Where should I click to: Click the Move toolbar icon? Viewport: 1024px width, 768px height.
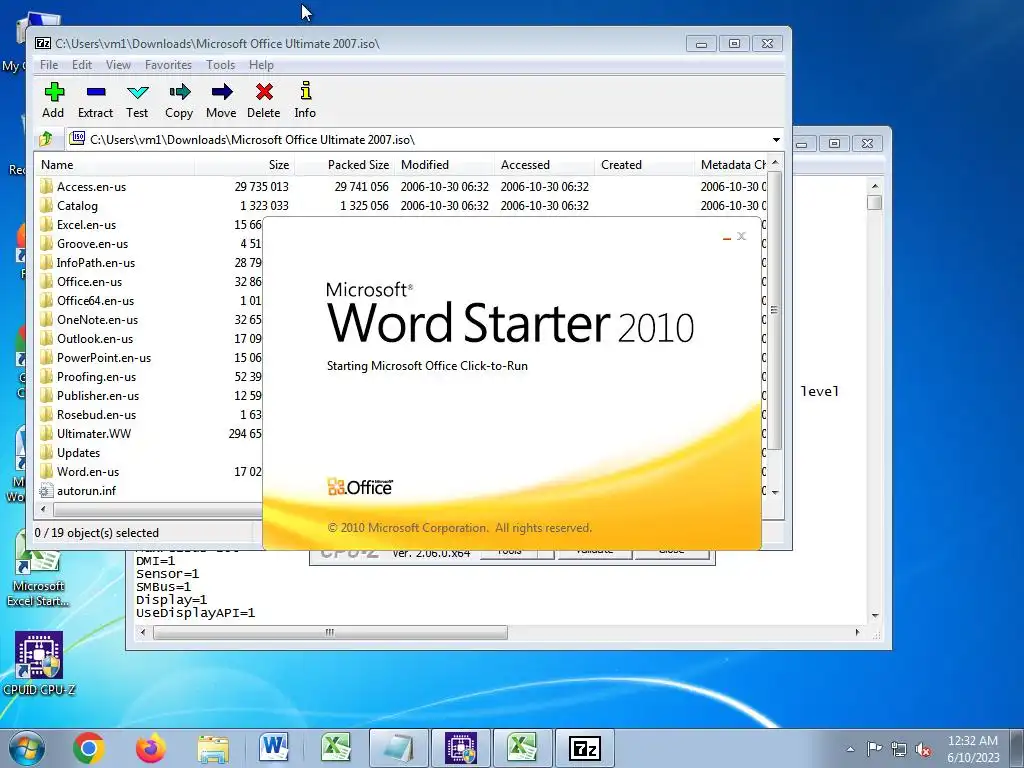click(x=221, y=100)
